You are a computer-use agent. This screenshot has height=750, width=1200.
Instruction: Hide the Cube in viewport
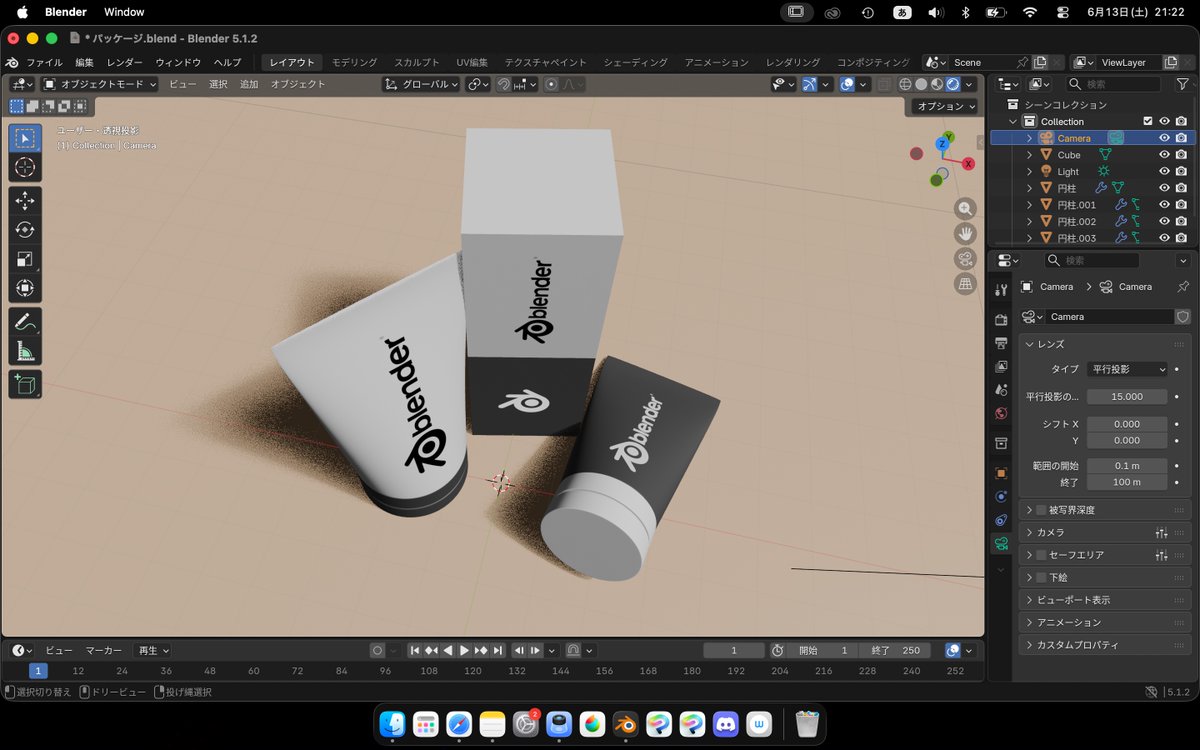click(x=1164, y=155)
